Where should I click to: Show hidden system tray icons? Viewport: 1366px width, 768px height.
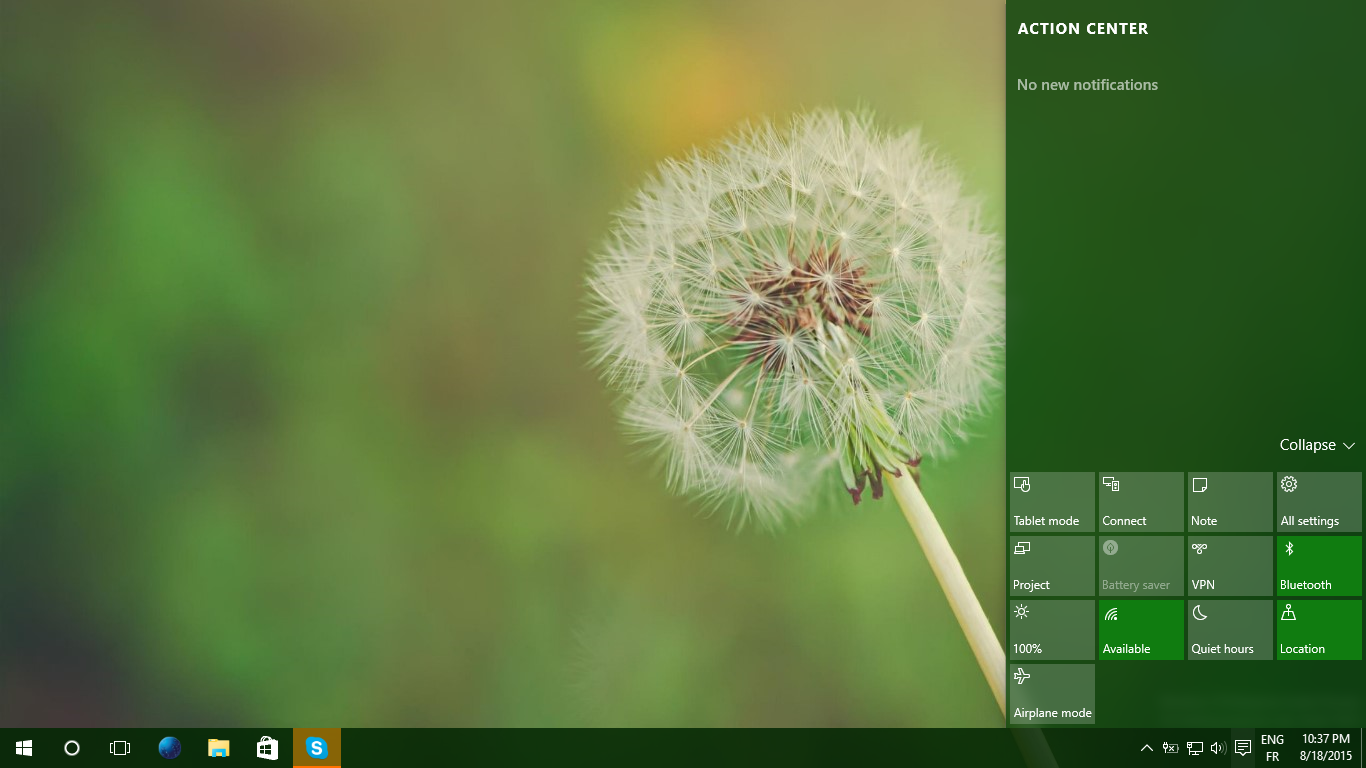tap(1147, 748)
